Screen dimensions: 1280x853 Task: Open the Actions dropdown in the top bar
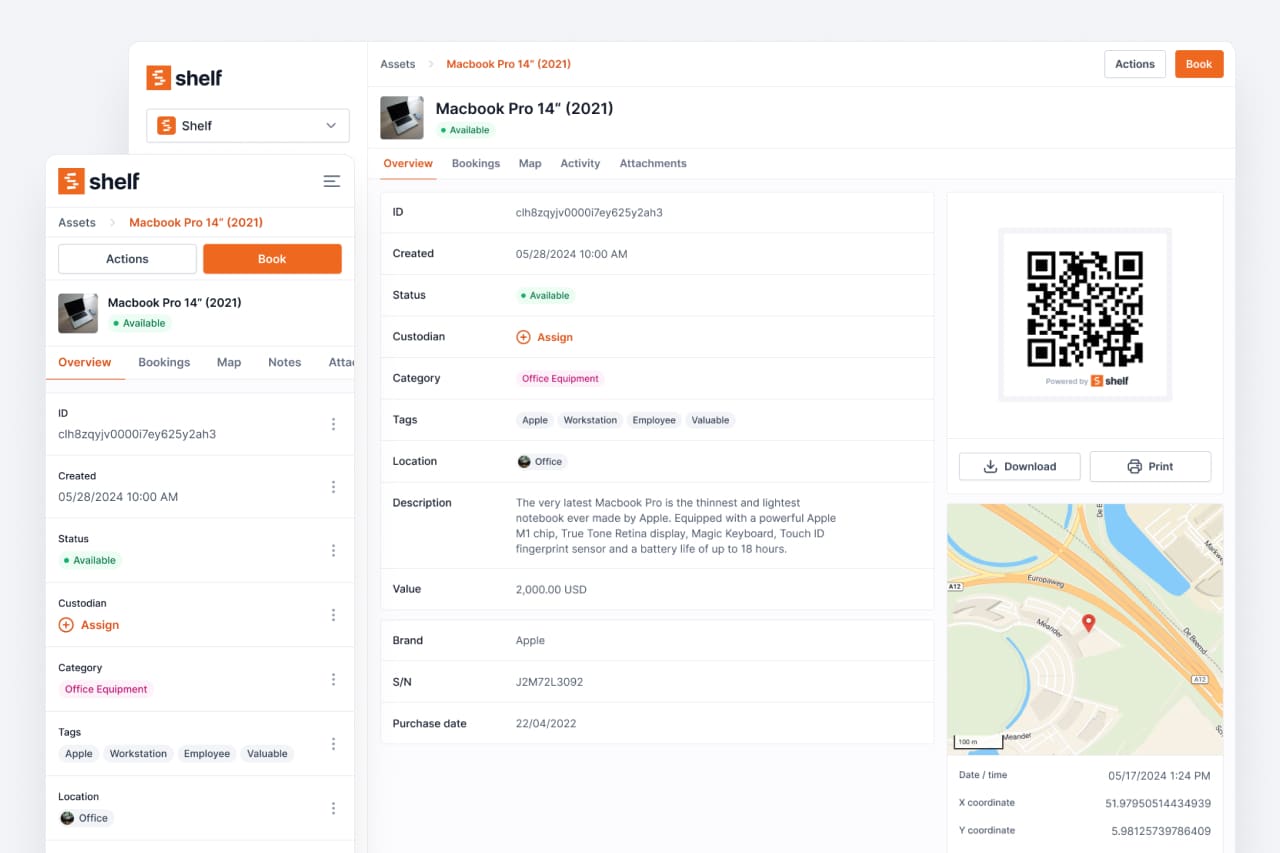point(1134,63)
